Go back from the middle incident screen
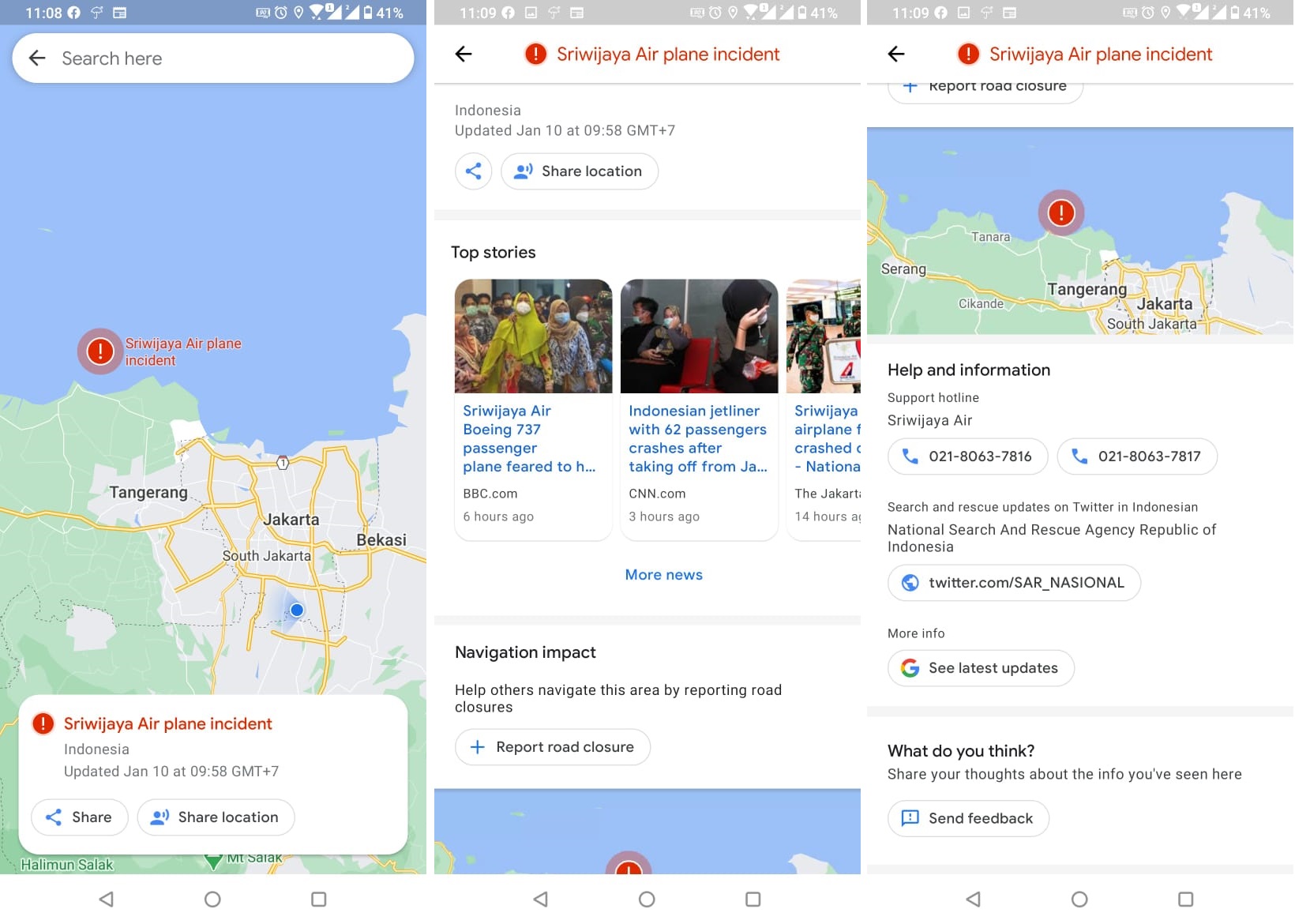The height and width of the screenshot is (924, 1295). 464,54
